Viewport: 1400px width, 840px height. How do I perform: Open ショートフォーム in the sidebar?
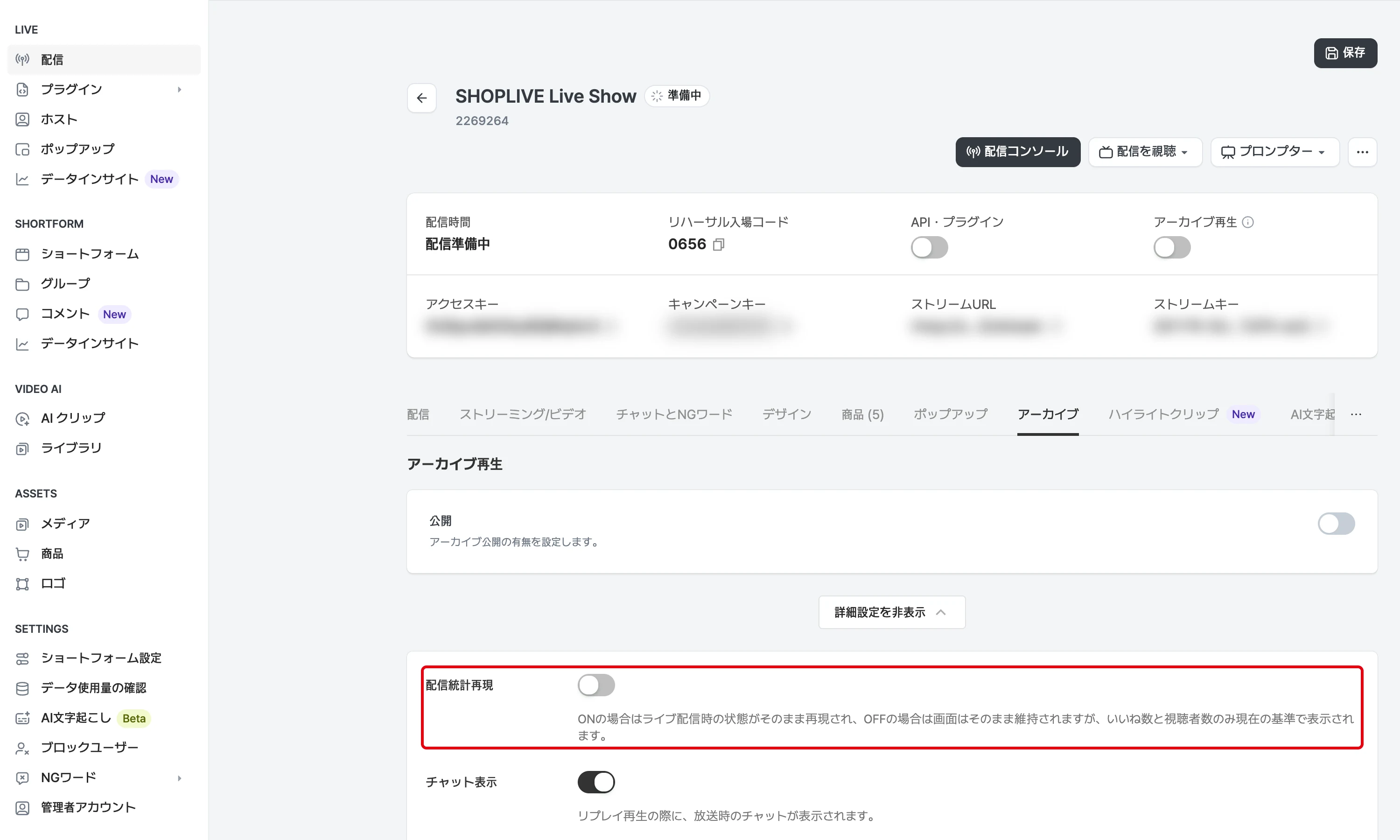point(104,254)
